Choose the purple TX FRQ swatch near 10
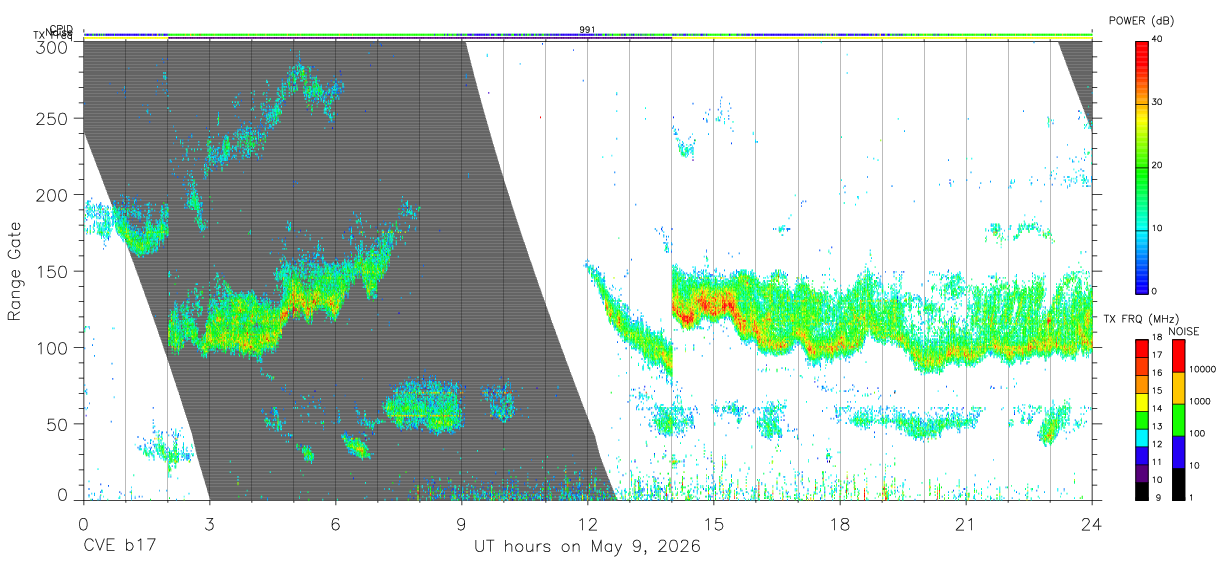1228x567 pixels. pos(1141,473)
